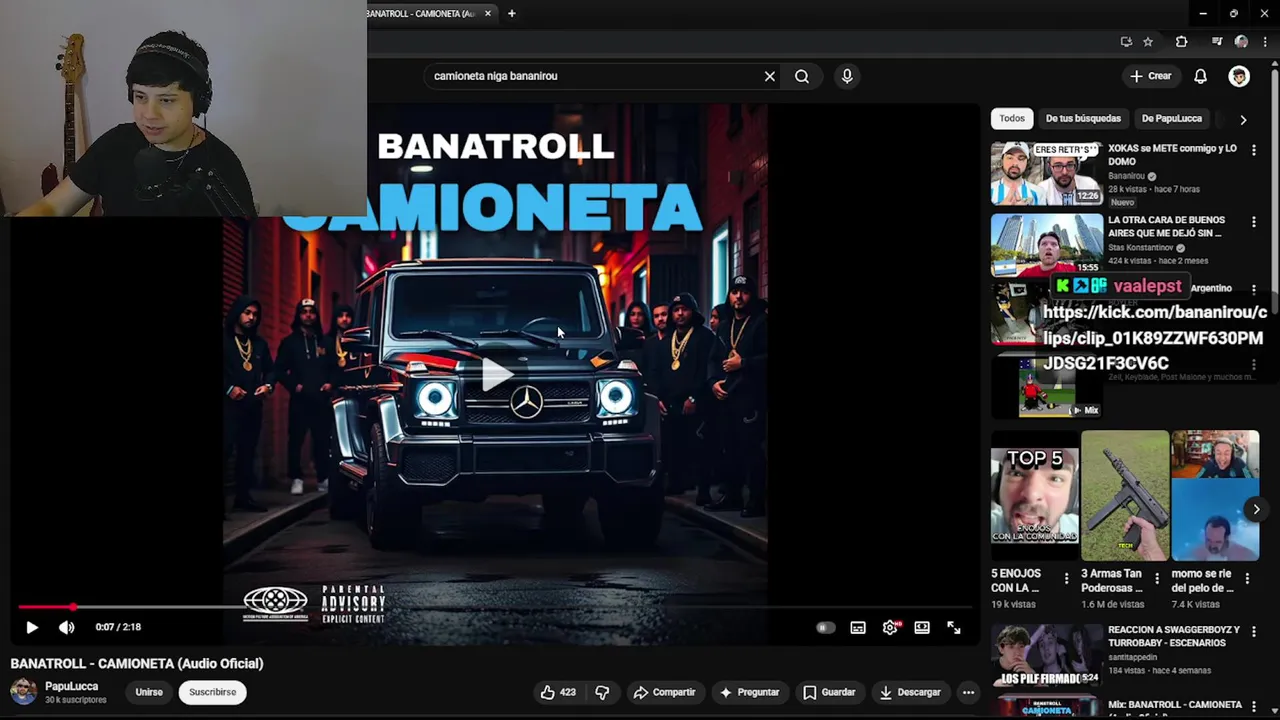Open options for 5 ENOJOS CON LA short
This screenshot has width=1280, height=720.
(x=1066, y=578)
